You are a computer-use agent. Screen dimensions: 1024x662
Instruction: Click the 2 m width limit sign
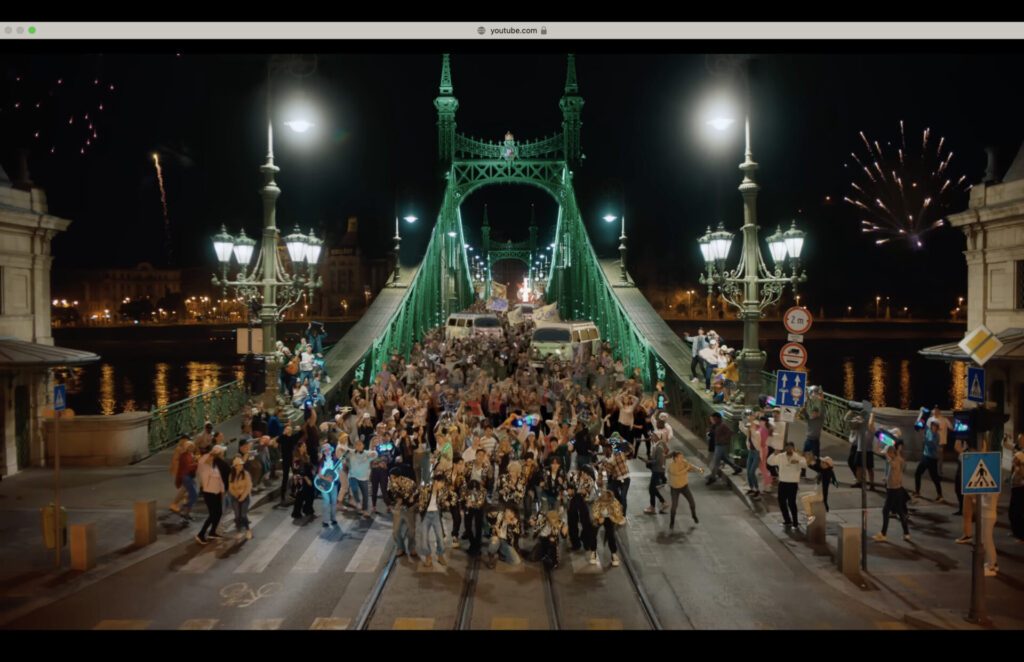797,320
